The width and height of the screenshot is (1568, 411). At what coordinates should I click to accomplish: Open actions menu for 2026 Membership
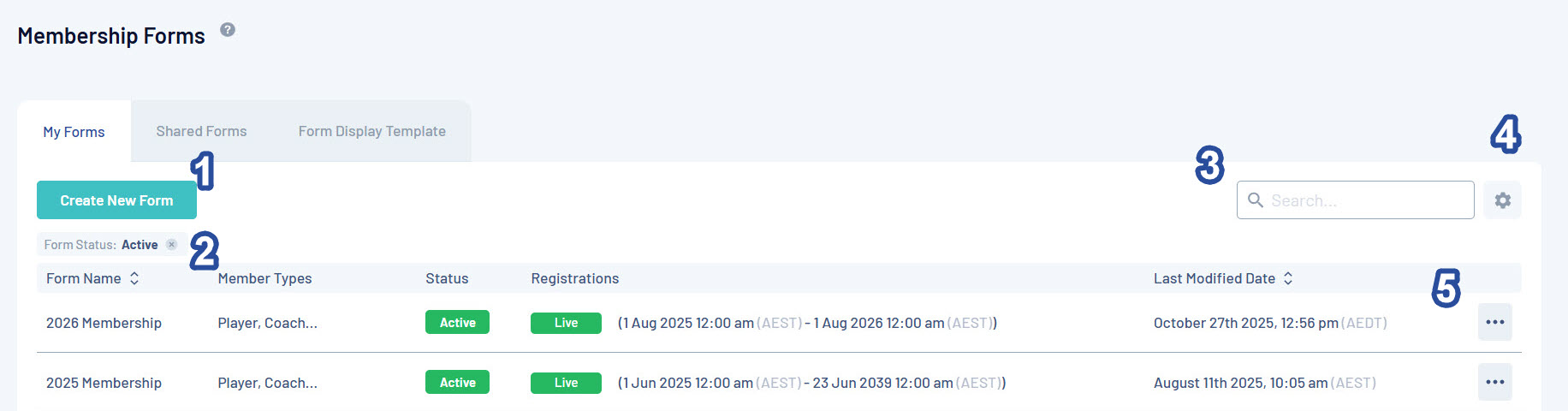click(x=1495, y=322)
